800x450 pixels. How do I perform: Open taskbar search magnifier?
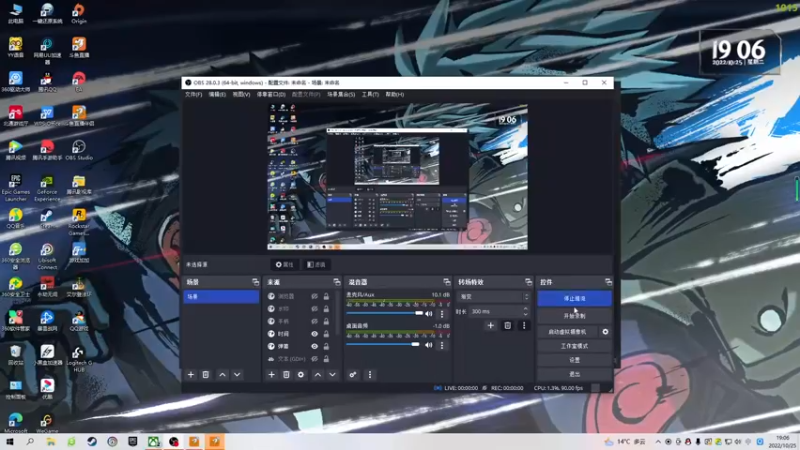(30, 441)
